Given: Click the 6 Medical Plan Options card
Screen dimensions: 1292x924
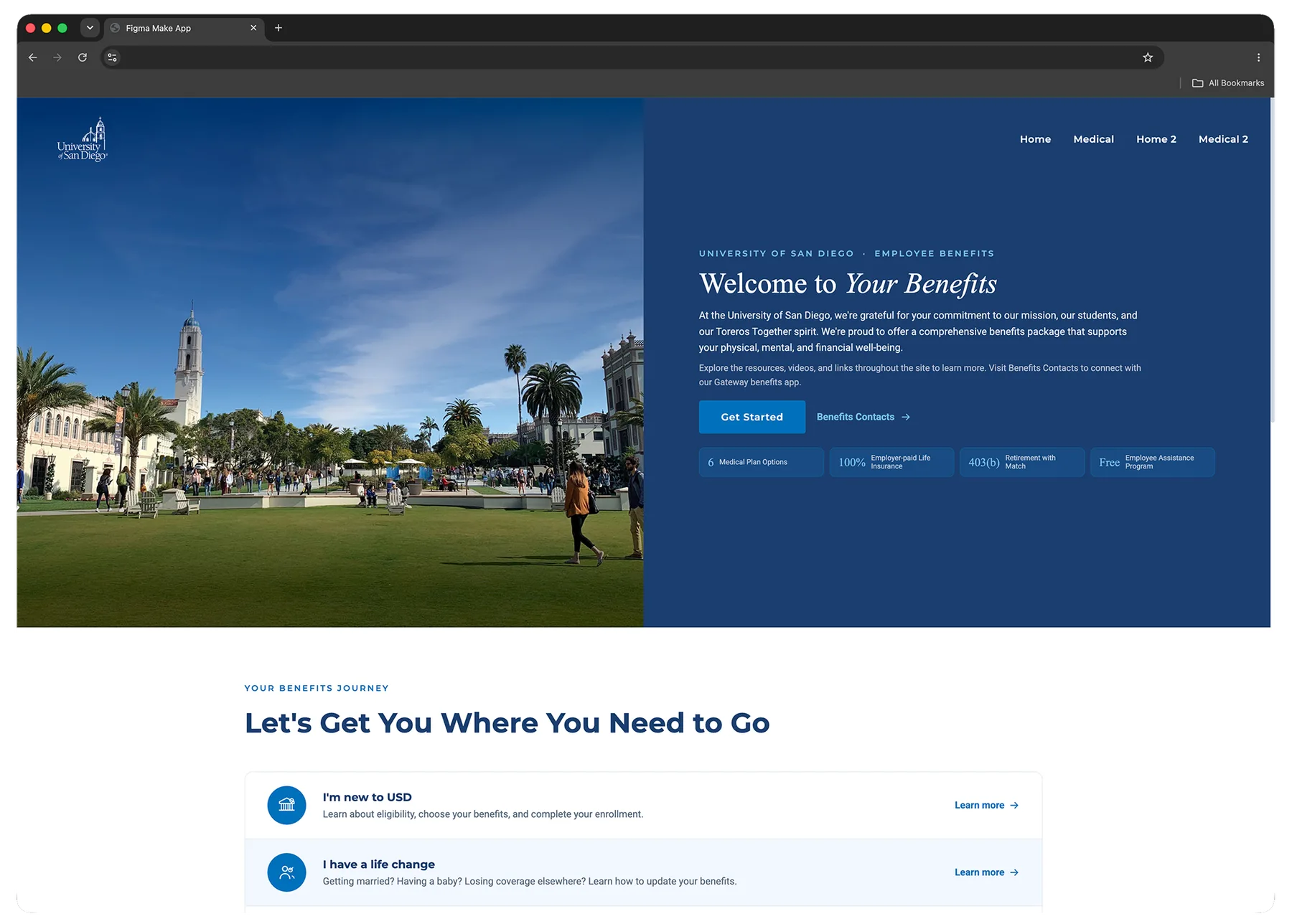Looking at the screenshot, I should pyautogui.click(x=761, y=462).
